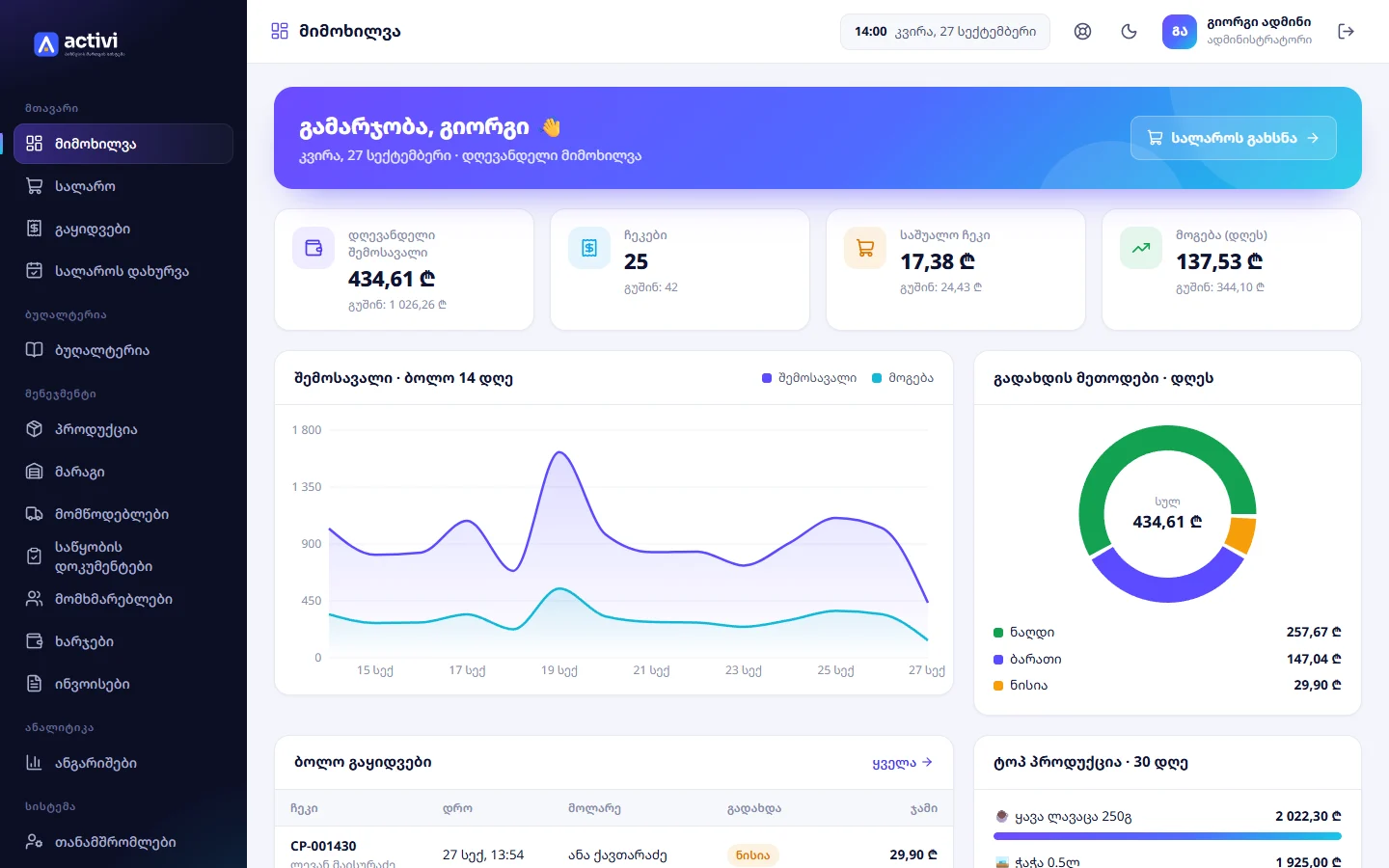Click the Activi logo
The height and width of the screenshot is (868, 1389).
(79, 43)
